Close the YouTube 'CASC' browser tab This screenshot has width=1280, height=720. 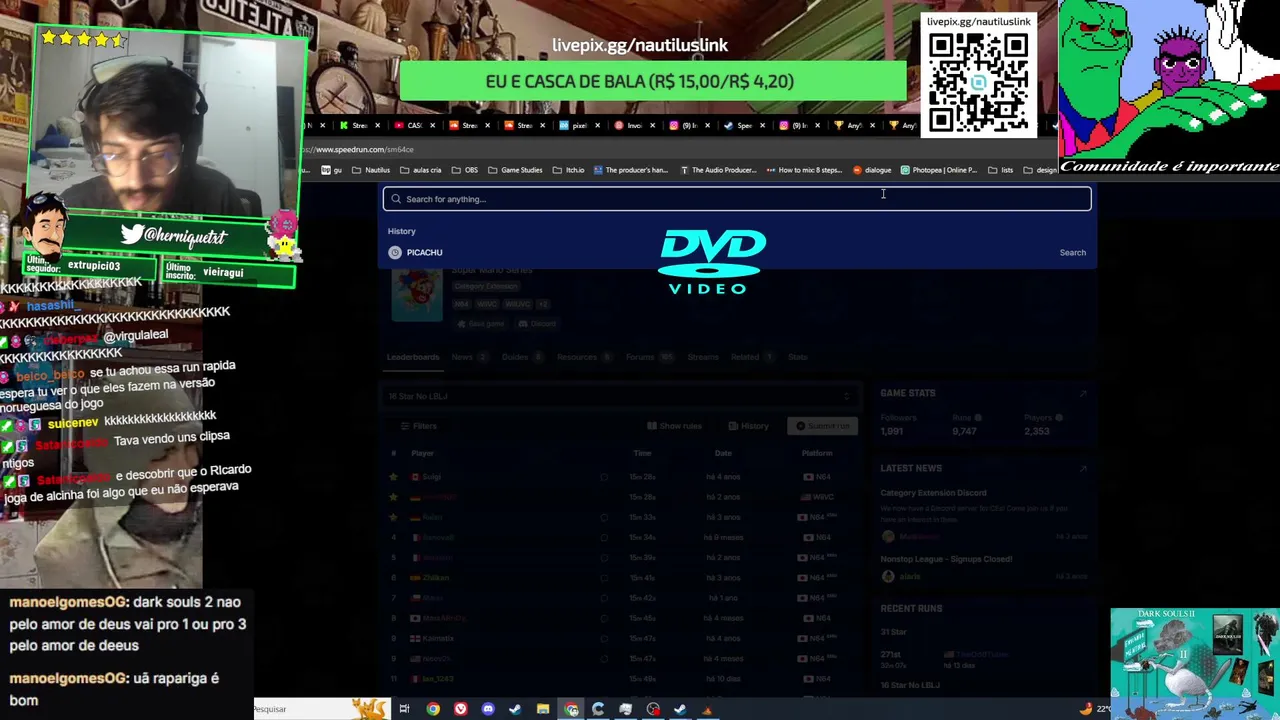coord(432,125)
